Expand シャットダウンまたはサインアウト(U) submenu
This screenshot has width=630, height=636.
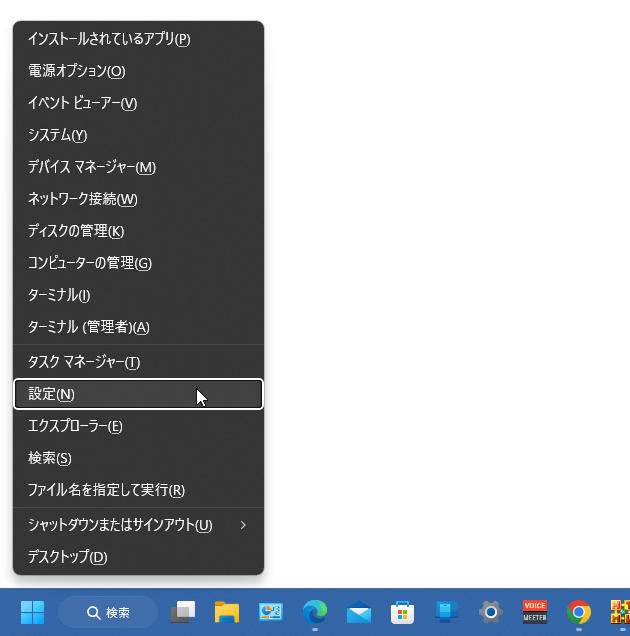pos(138,525)
